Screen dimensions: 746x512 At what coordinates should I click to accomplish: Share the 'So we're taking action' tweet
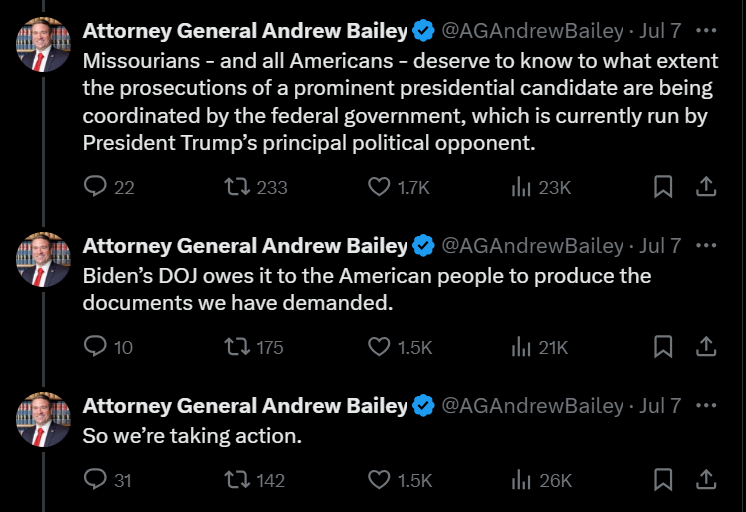(x=705, y=480)
